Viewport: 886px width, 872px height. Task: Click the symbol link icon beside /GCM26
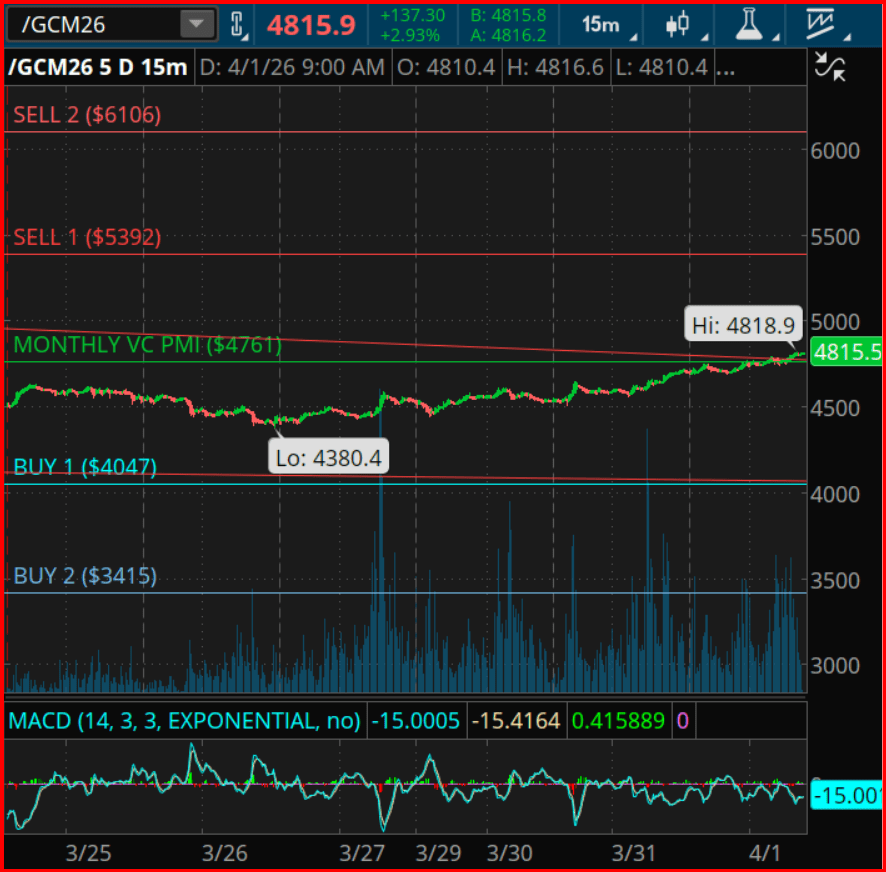(x=237, y=24)
